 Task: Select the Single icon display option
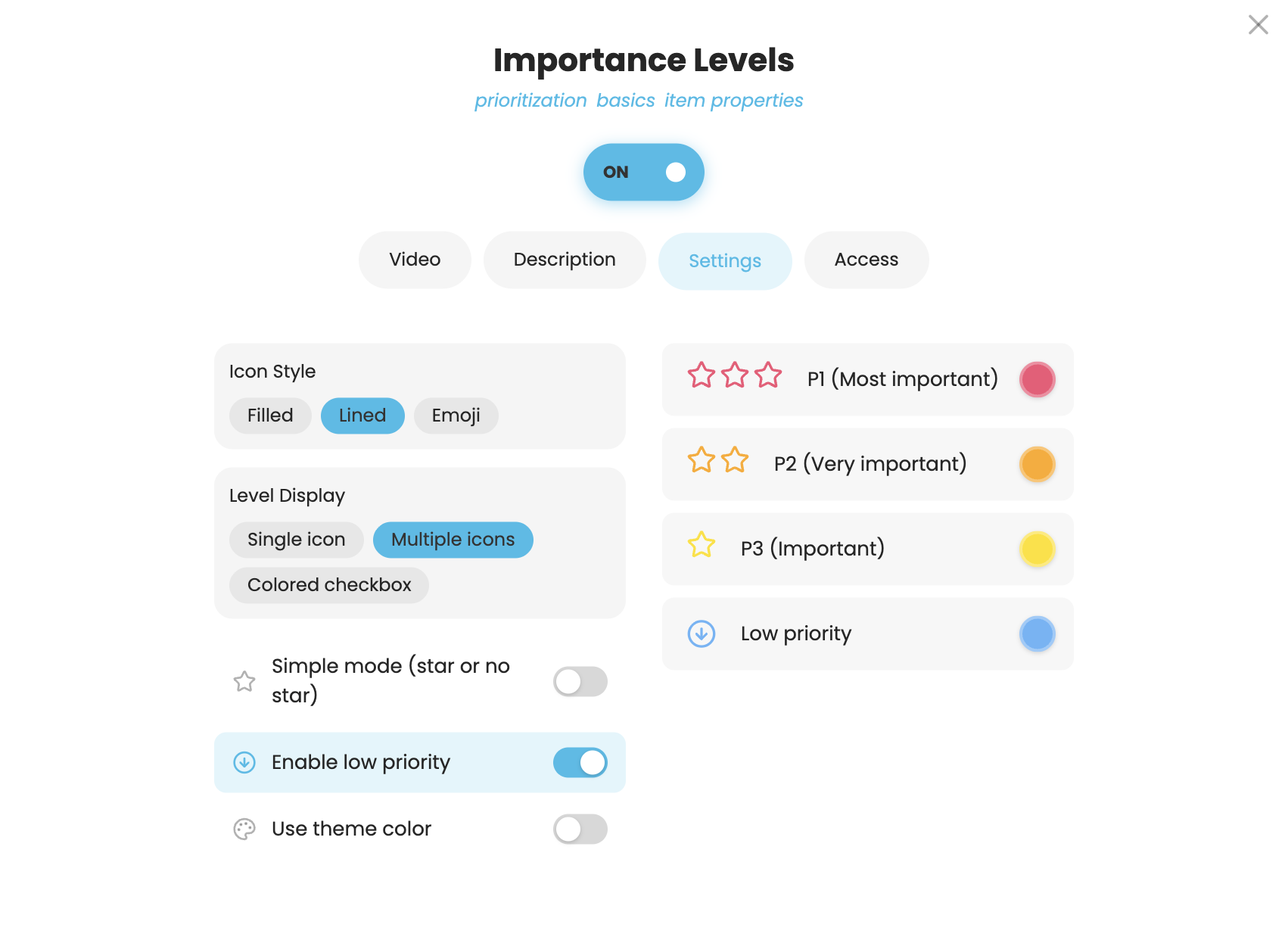(296, 539)
